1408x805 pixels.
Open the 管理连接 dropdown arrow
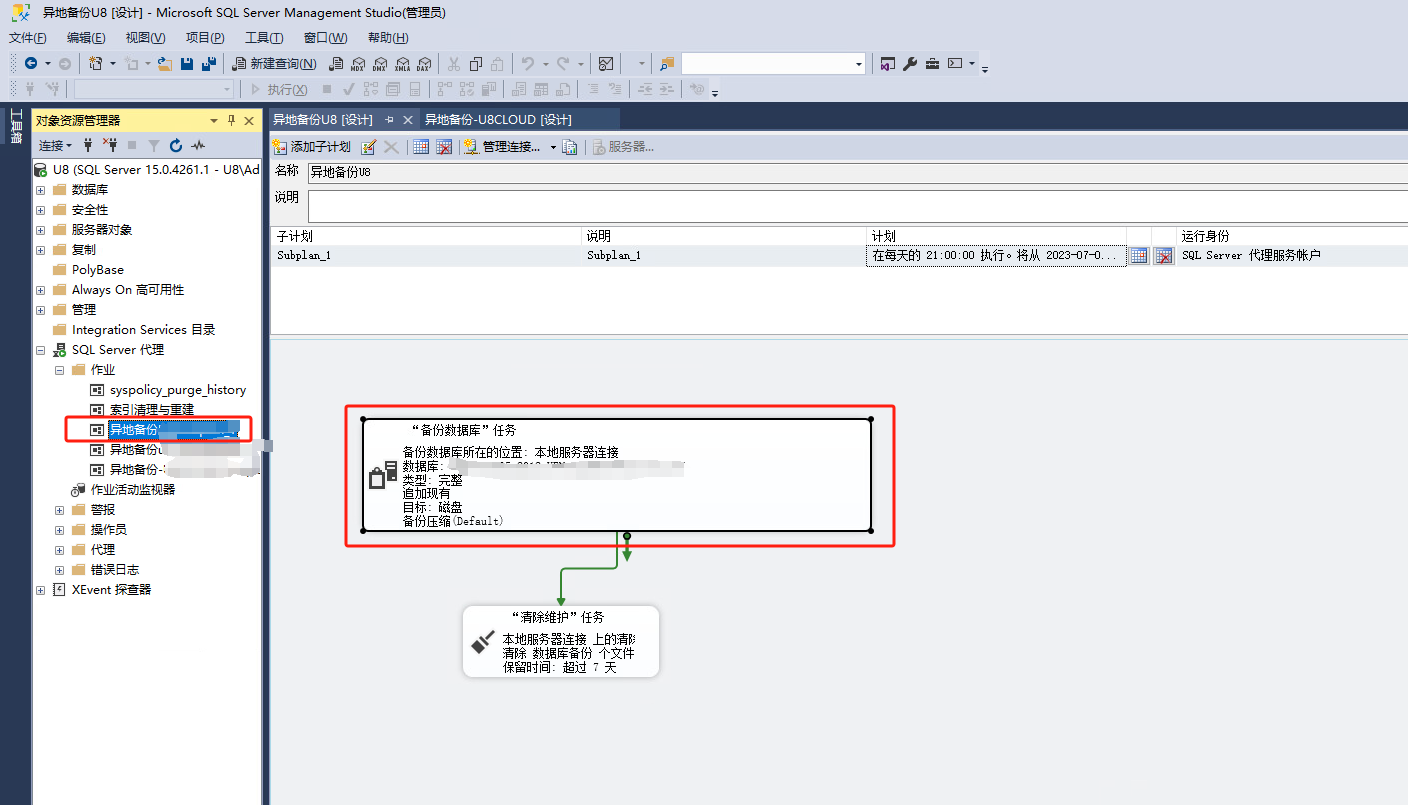[x=553, y=147]
